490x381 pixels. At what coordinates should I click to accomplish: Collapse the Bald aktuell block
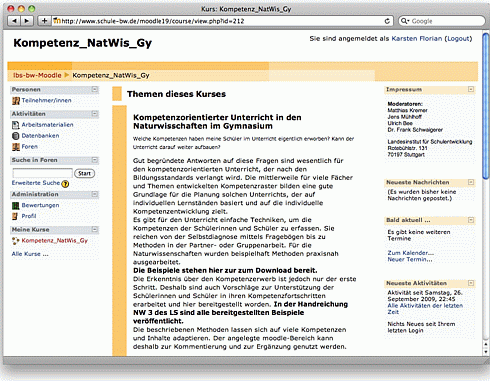click(471, 220)
